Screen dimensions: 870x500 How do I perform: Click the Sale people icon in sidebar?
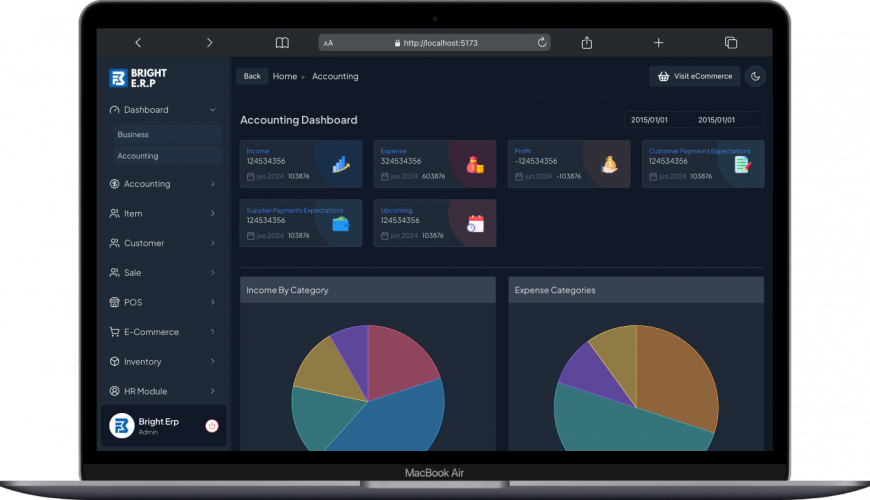coord(114,272)
